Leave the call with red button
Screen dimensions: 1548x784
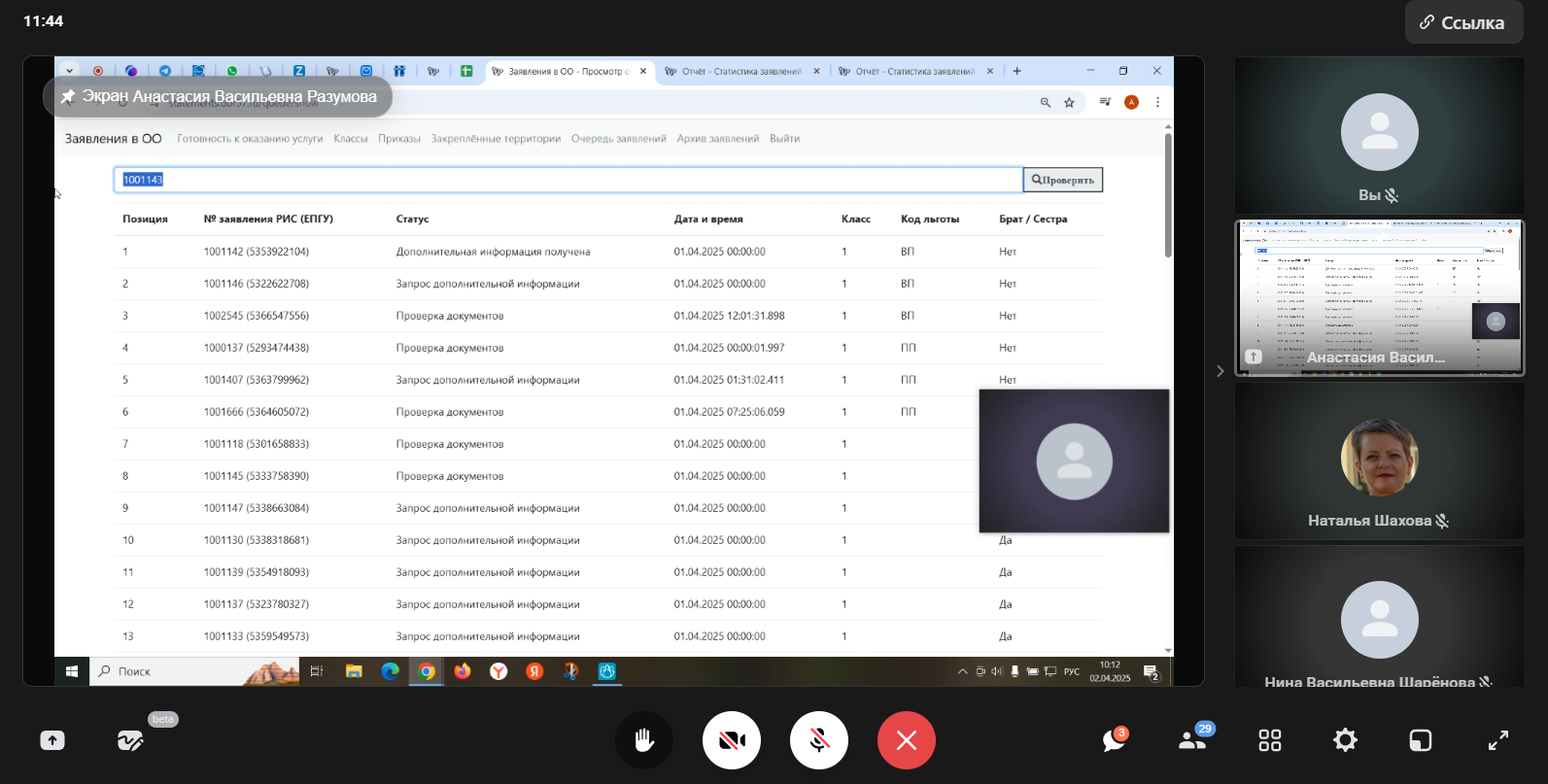(906, 740)
